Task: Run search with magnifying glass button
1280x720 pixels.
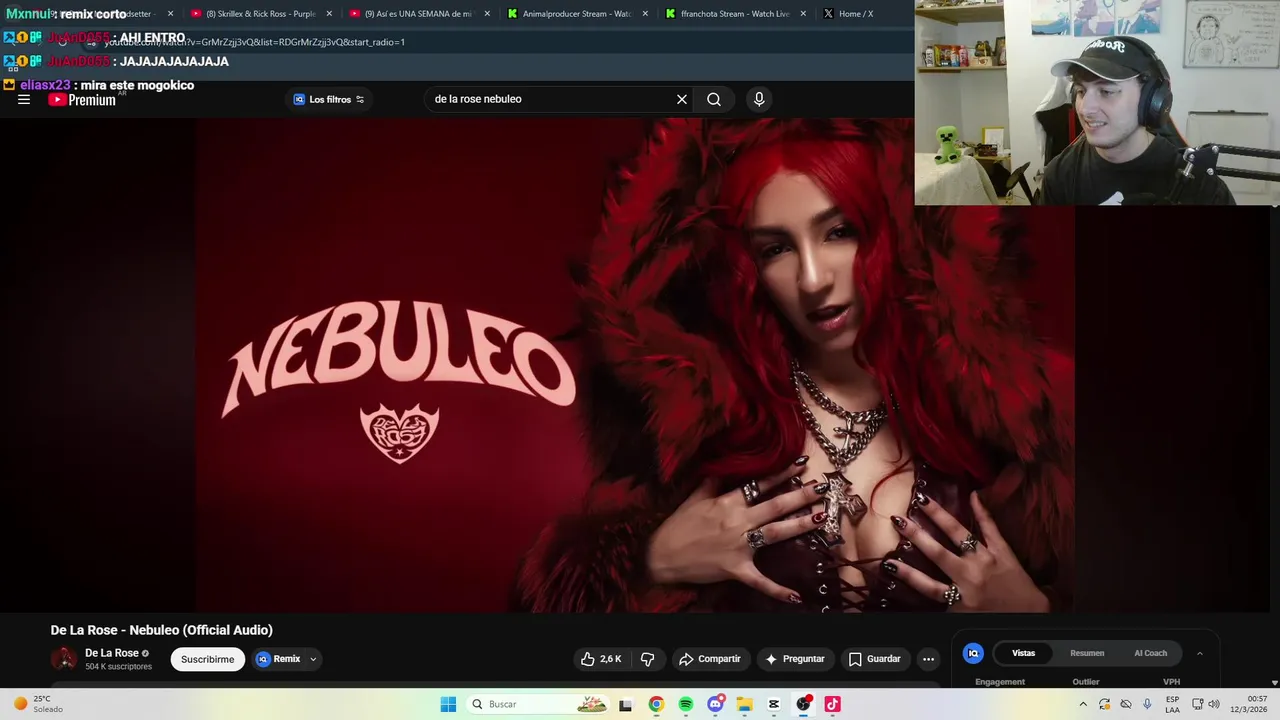Action: coord(714,99)
